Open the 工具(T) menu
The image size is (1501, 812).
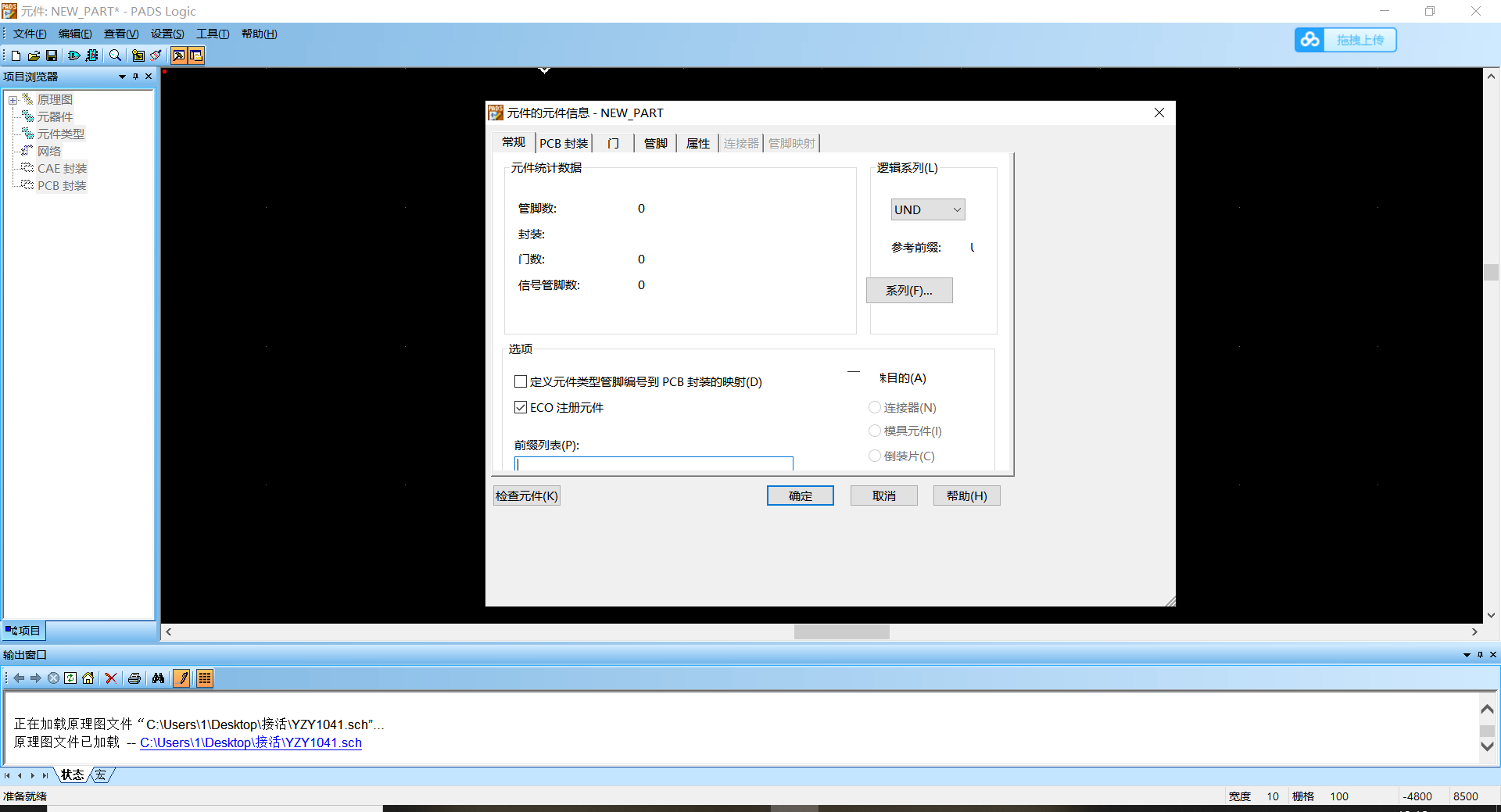coord(213,34)
